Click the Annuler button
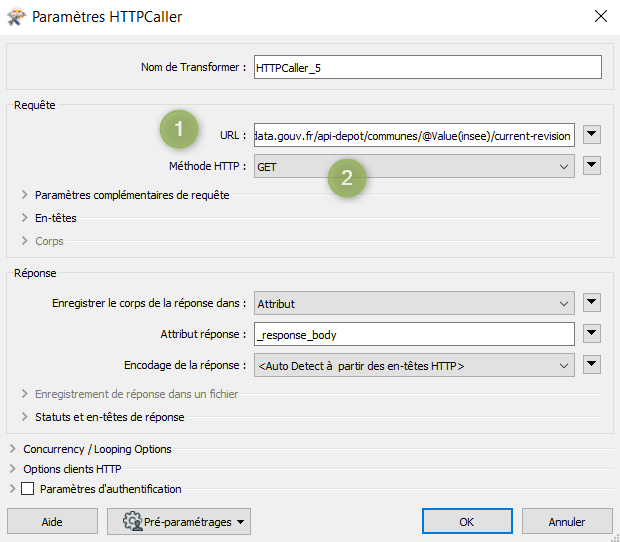The image size is (620, 542). (x=567, y=521)
